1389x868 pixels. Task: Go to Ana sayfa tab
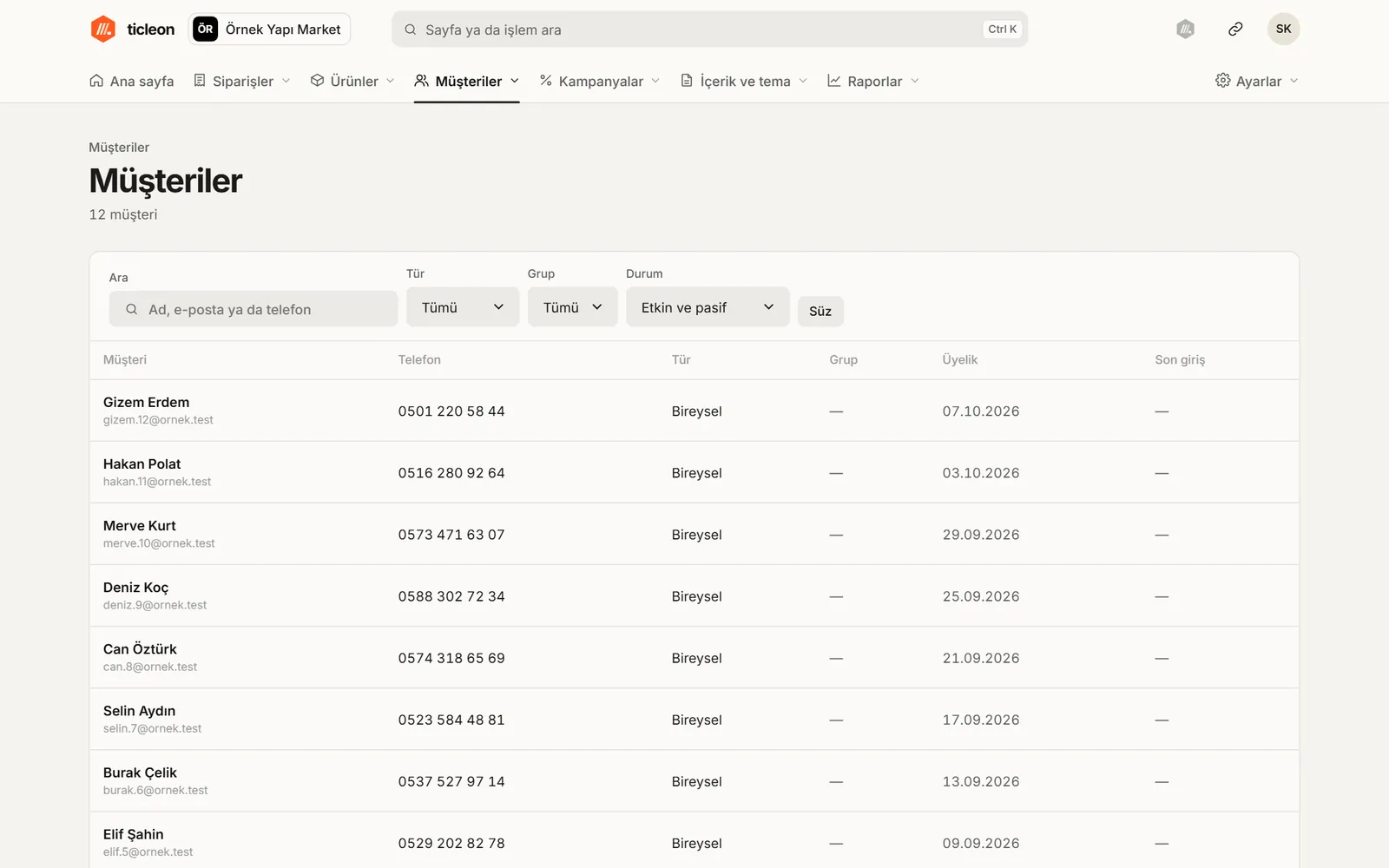pyautogui.click(x=132, y=81)
